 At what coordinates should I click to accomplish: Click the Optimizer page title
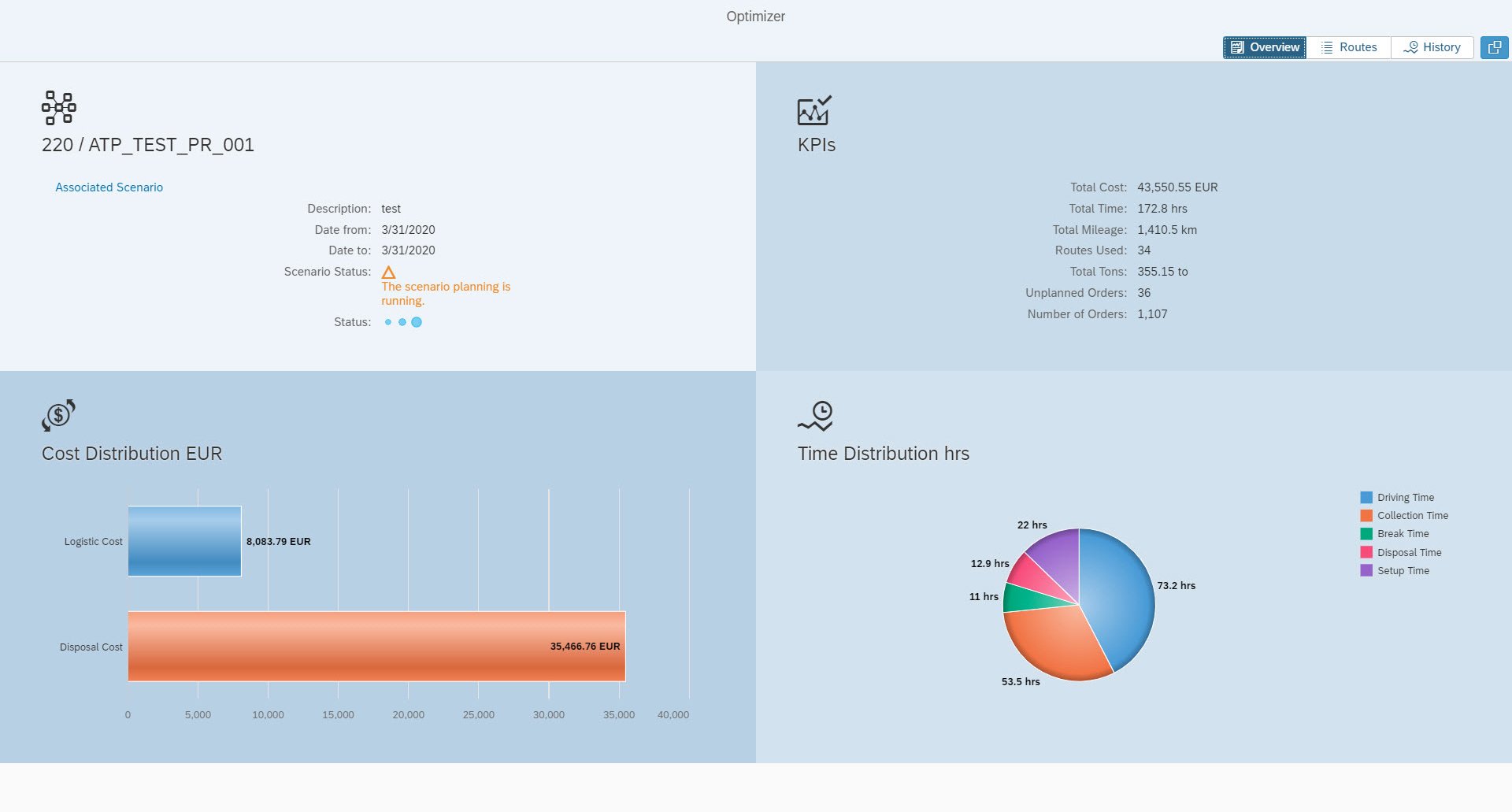pyautogui.click(x=756, y=17)
